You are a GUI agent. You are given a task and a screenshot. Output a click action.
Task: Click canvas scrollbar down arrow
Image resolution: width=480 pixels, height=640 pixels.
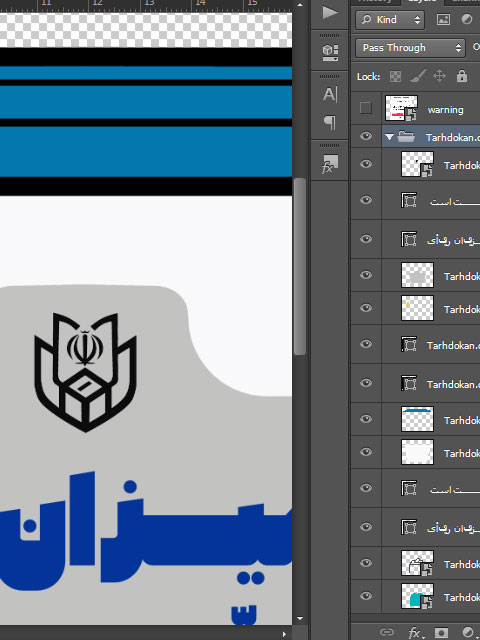300,619
